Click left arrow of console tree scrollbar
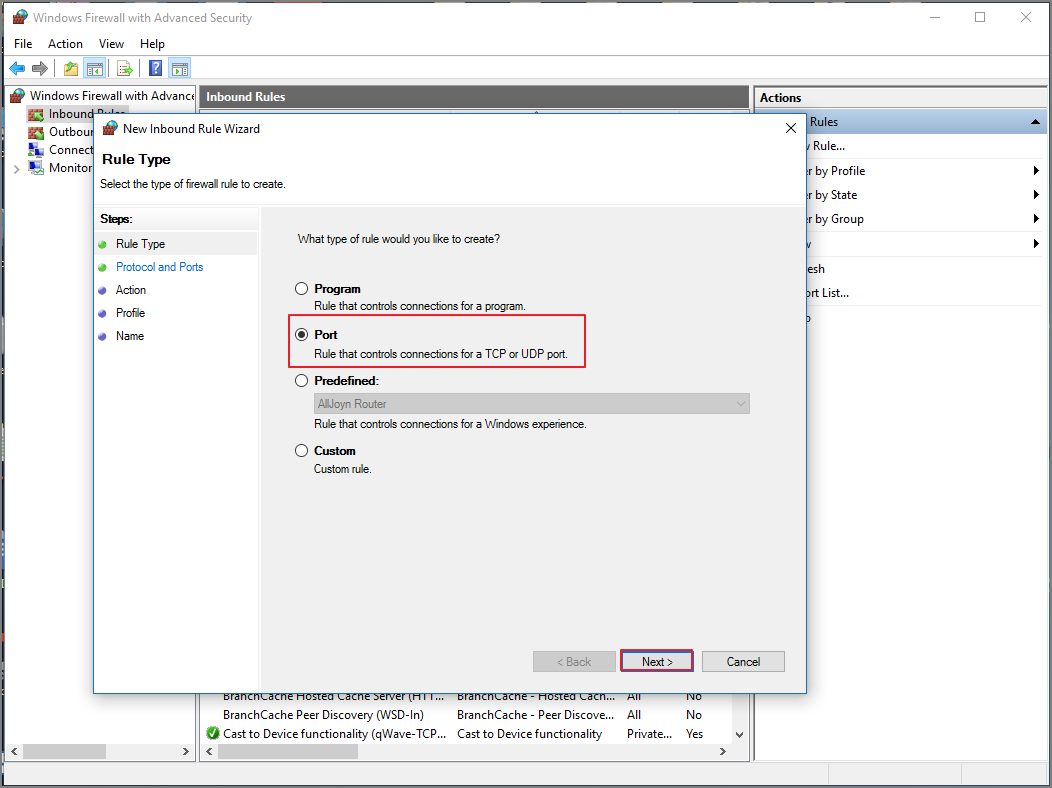Viewport: 1052px width, 788px height. (x=14, y=752)
